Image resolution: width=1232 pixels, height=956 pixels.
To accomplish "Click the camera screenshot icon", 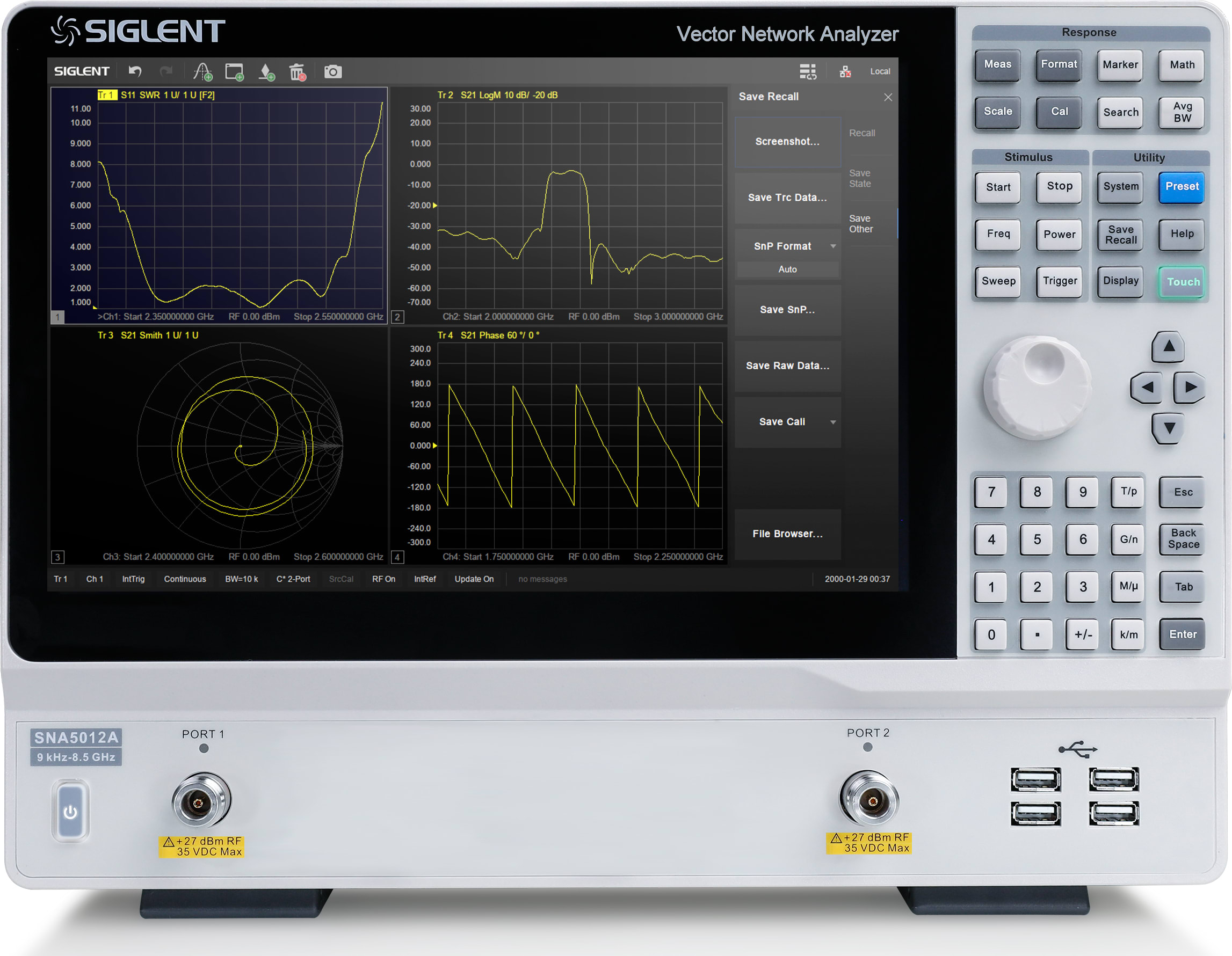I will [333, 71].
